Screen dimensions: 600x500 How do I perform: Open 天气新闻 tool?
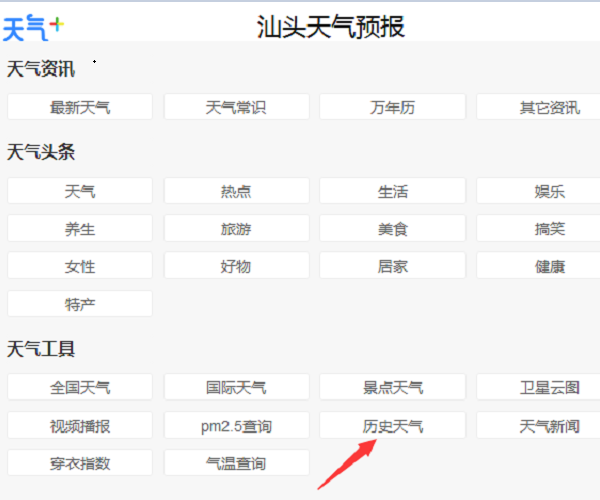[x=538, y=425]
